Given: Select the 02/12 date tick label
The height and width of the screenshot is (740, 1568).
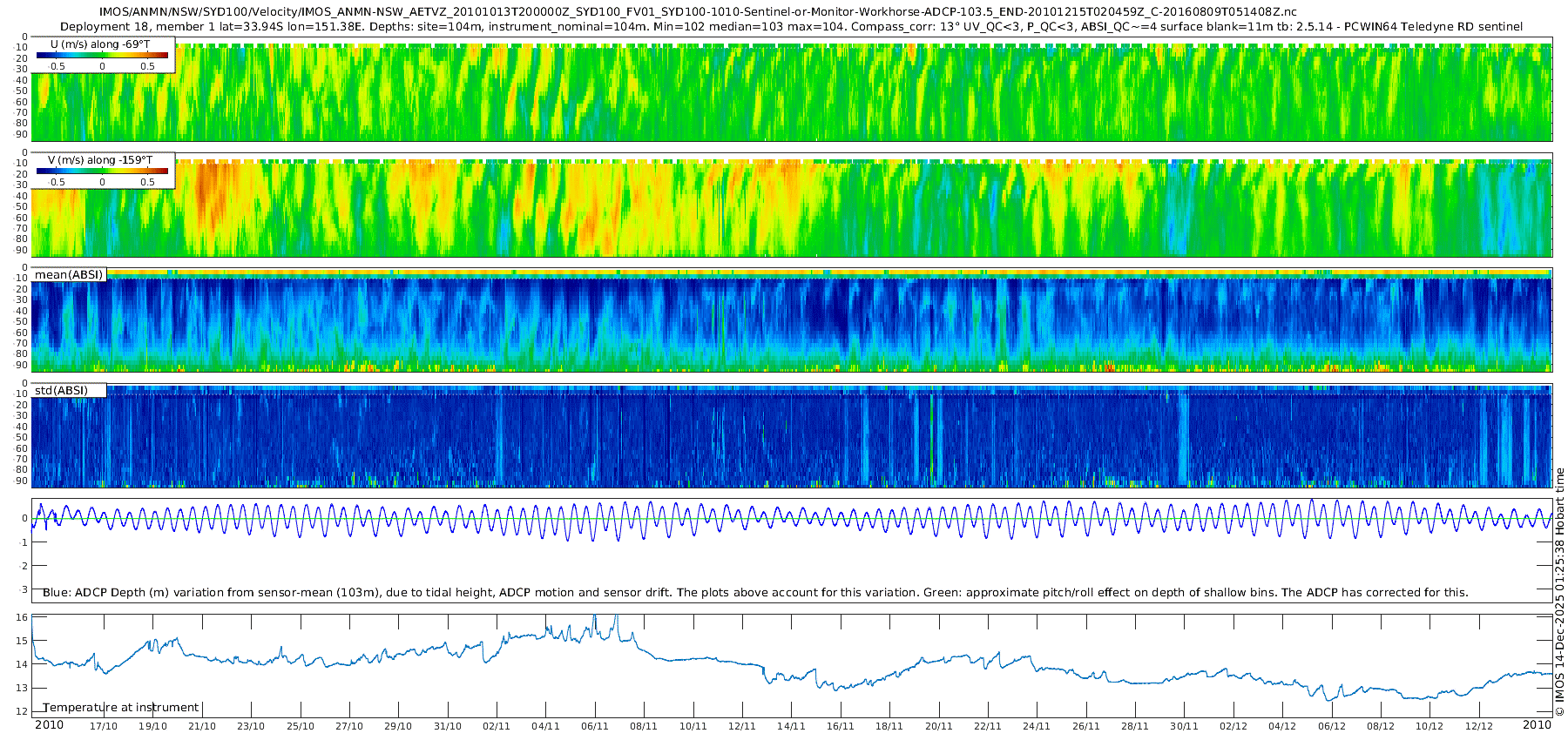Looking at the screenshot, I should [x=1233, y=726].
